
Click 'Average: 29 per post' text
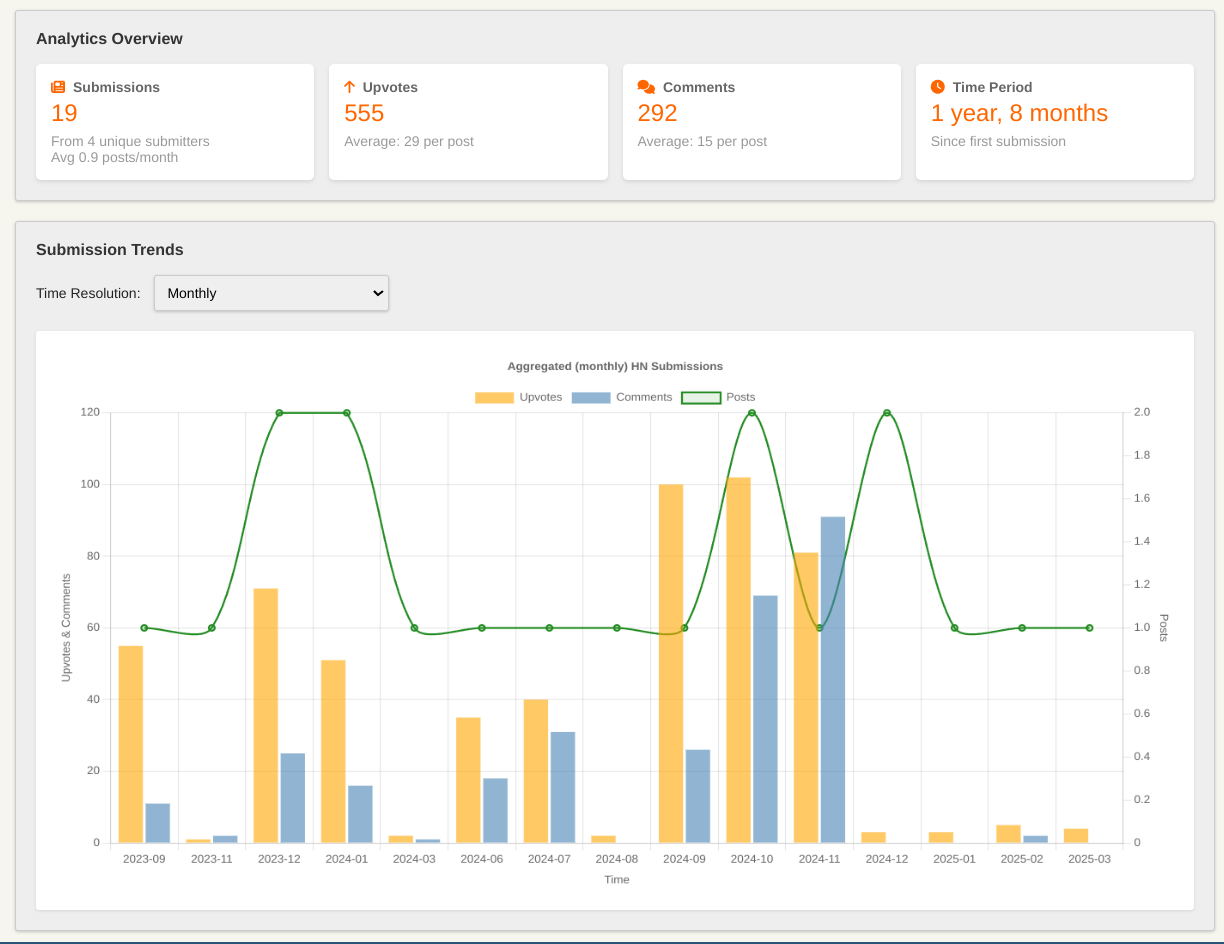[409, 141]
